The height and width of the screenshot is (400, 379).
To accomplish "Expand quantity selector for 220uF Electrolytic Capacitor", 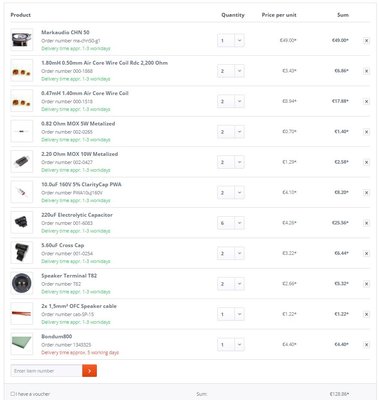I will [231, 223].
